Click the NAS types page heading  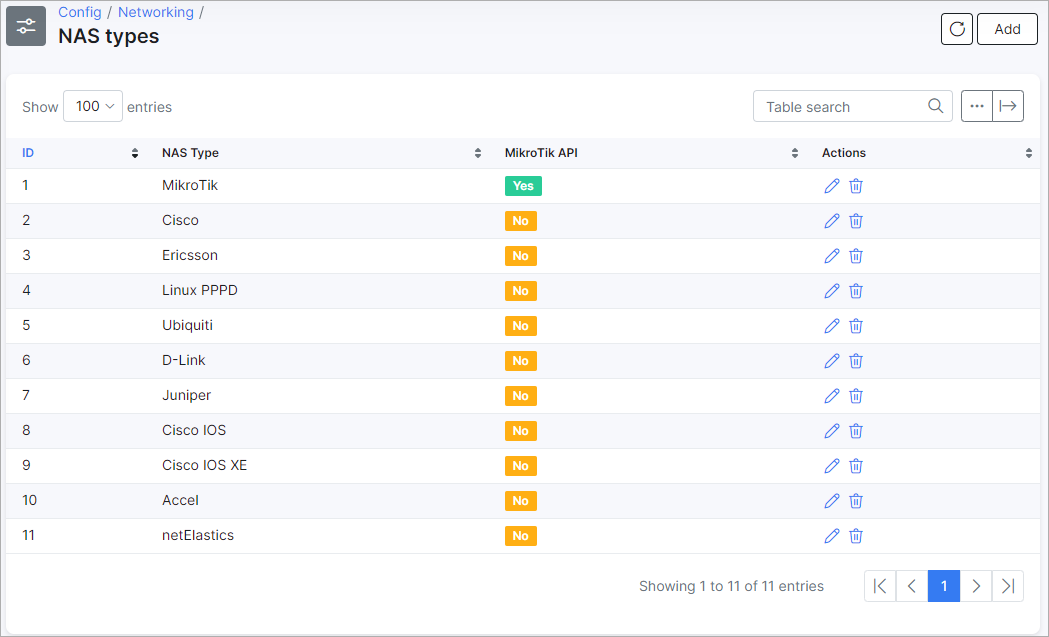108,35
